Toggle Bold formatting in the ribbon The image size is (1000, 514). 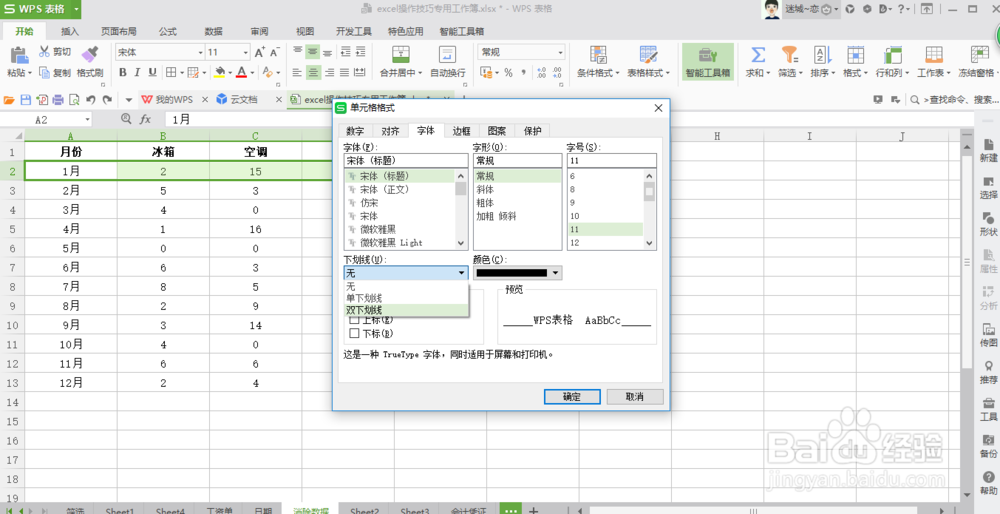click(122, 73)
